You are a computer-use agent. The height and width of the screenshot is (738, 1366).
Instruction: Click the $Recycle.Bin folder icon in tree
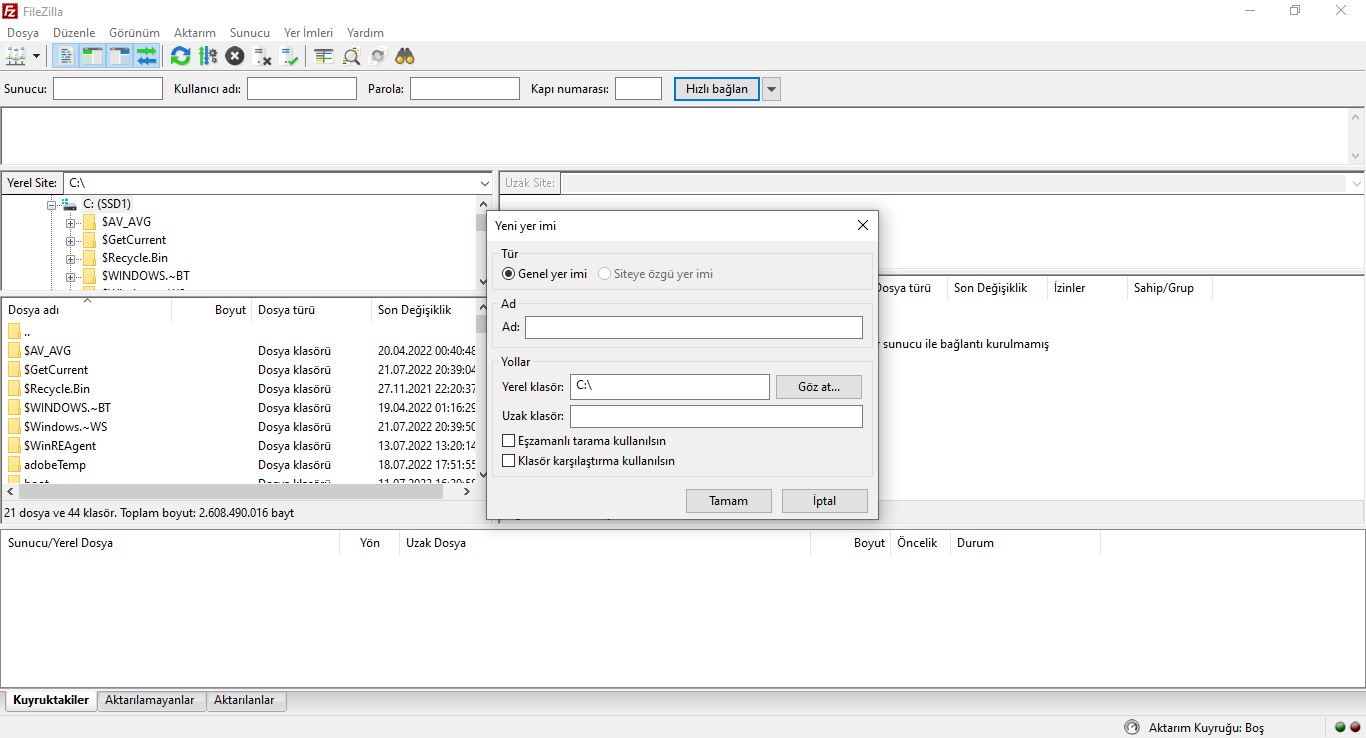tap(89, 258)
